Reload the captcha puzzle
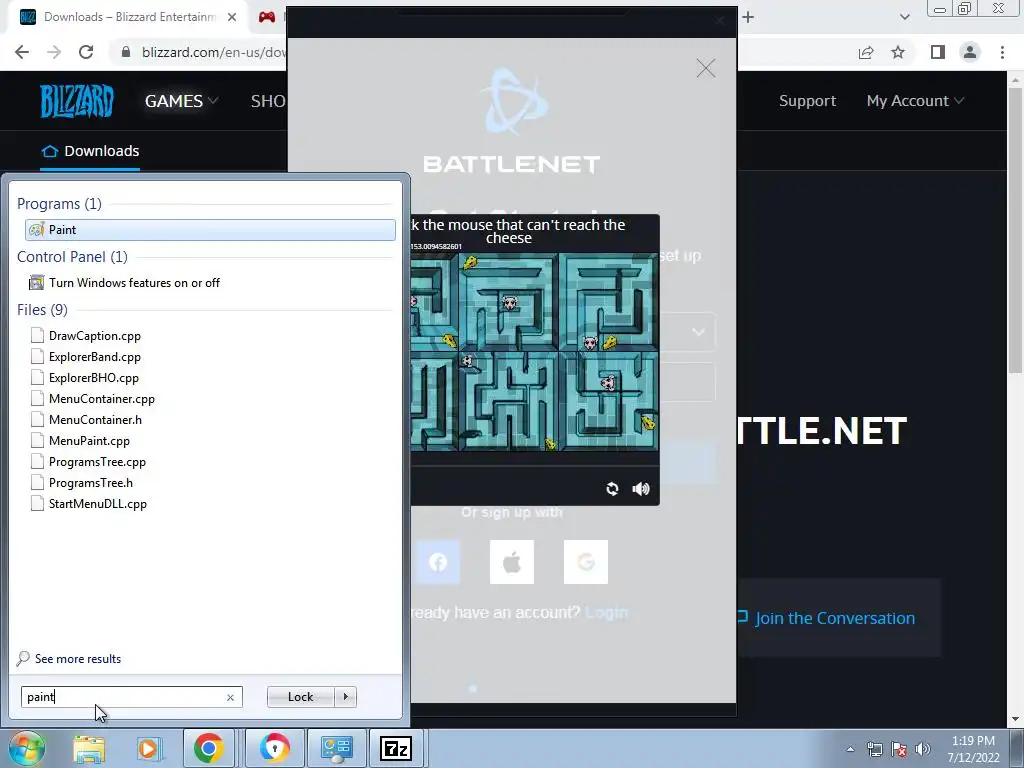The width and height of the screenshot is (1024, 768). click(612, 488)
